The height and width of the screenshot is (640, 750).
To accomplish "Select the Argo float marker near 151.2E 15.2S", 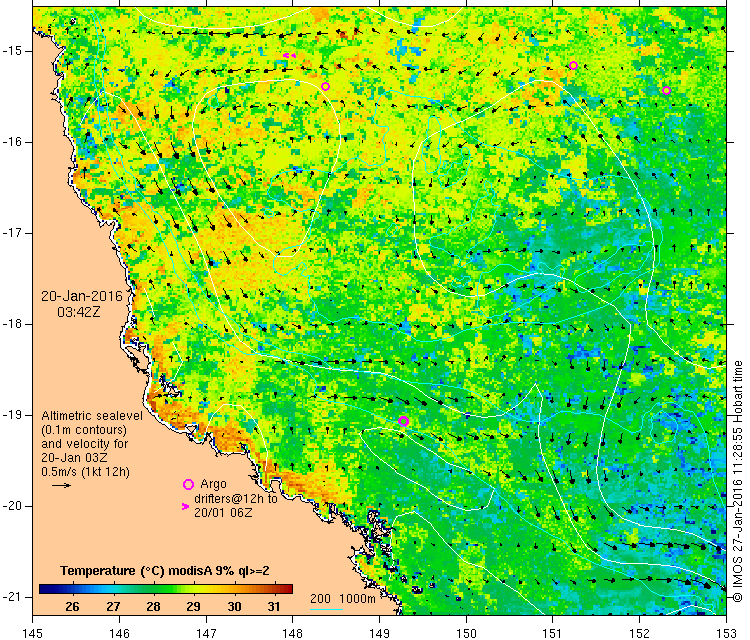I will pos(574,66).
